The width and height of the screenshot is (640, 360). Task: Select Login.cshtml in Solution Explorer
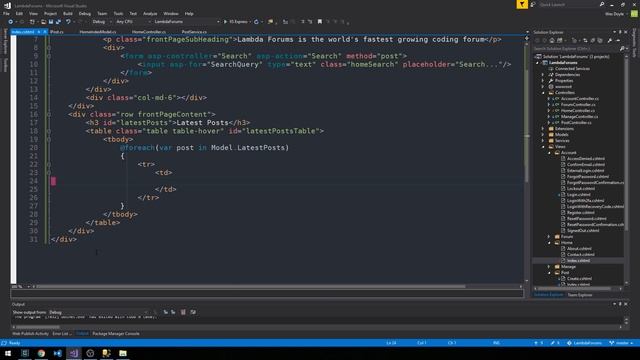pos(578,195)
